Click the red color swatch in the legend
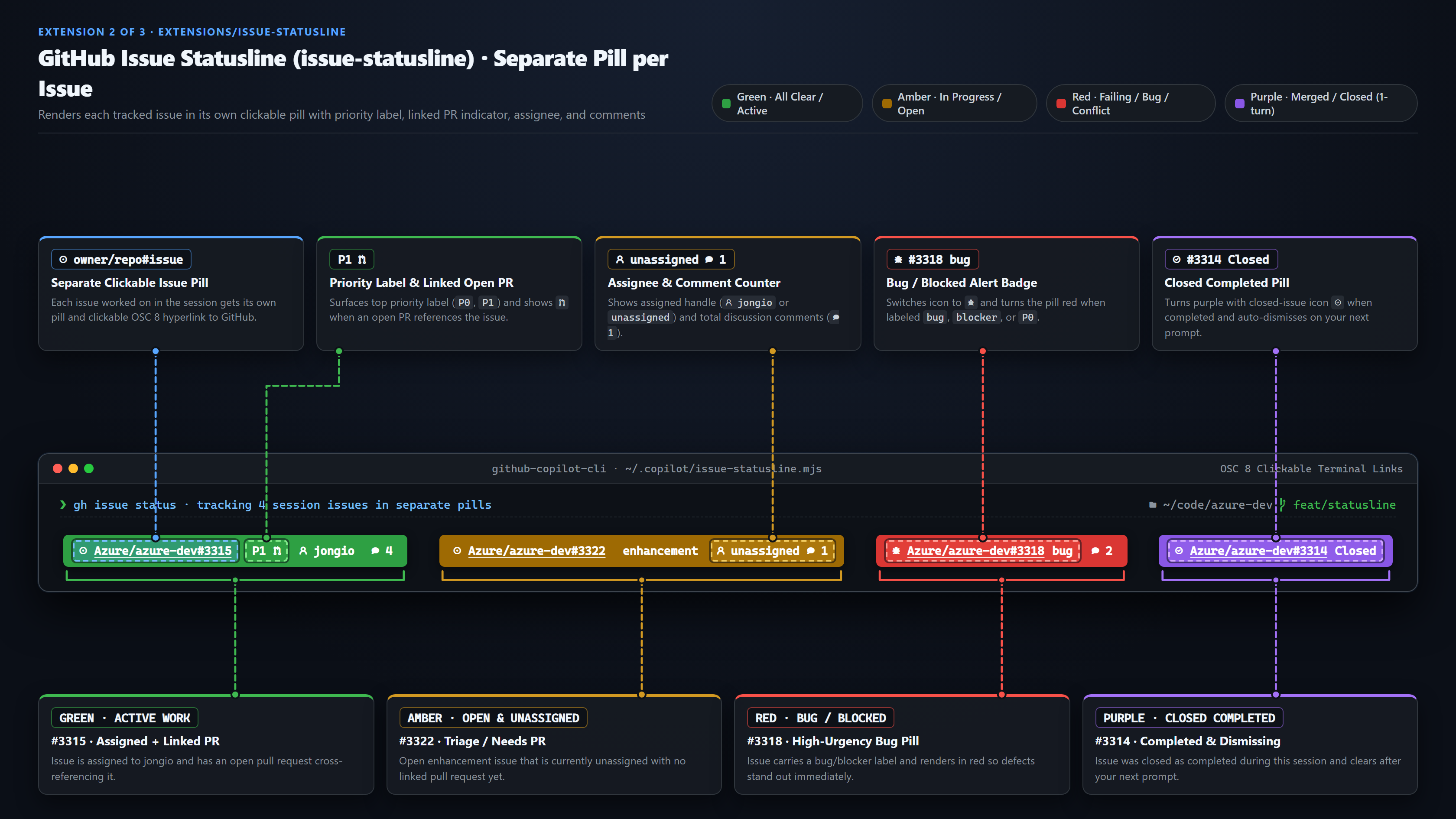Screen dimensions: 1456x819 click(1061, 104)
